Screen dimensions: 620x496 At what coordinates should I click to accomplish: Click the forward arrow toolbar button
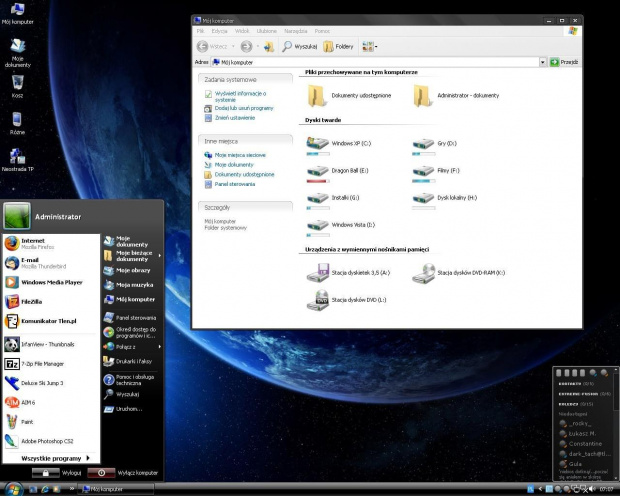click(x=246, y=47)
